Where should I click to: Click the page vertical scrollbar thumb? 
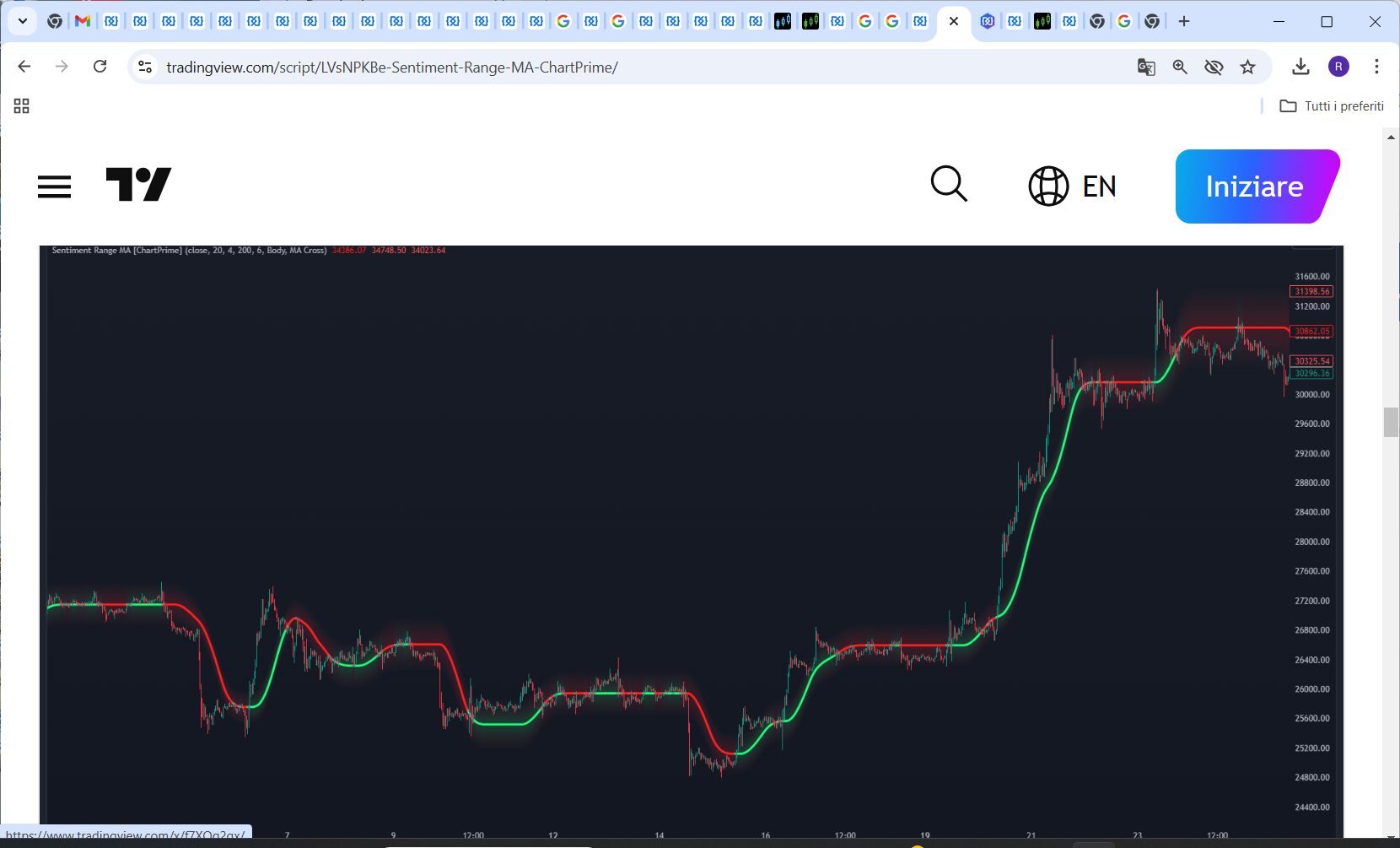point(1391,422)
